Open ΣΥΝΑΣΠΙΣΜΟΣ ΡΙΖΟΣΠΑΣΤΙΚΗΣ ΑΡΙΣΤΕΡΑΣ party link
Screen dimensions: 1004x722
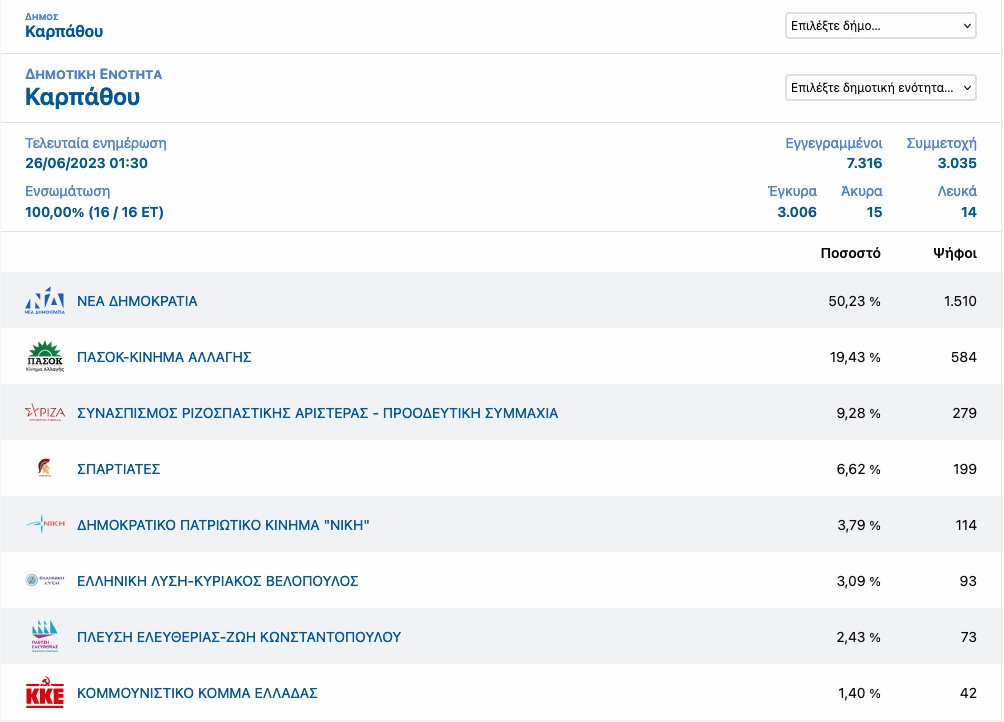click(318, 413)
